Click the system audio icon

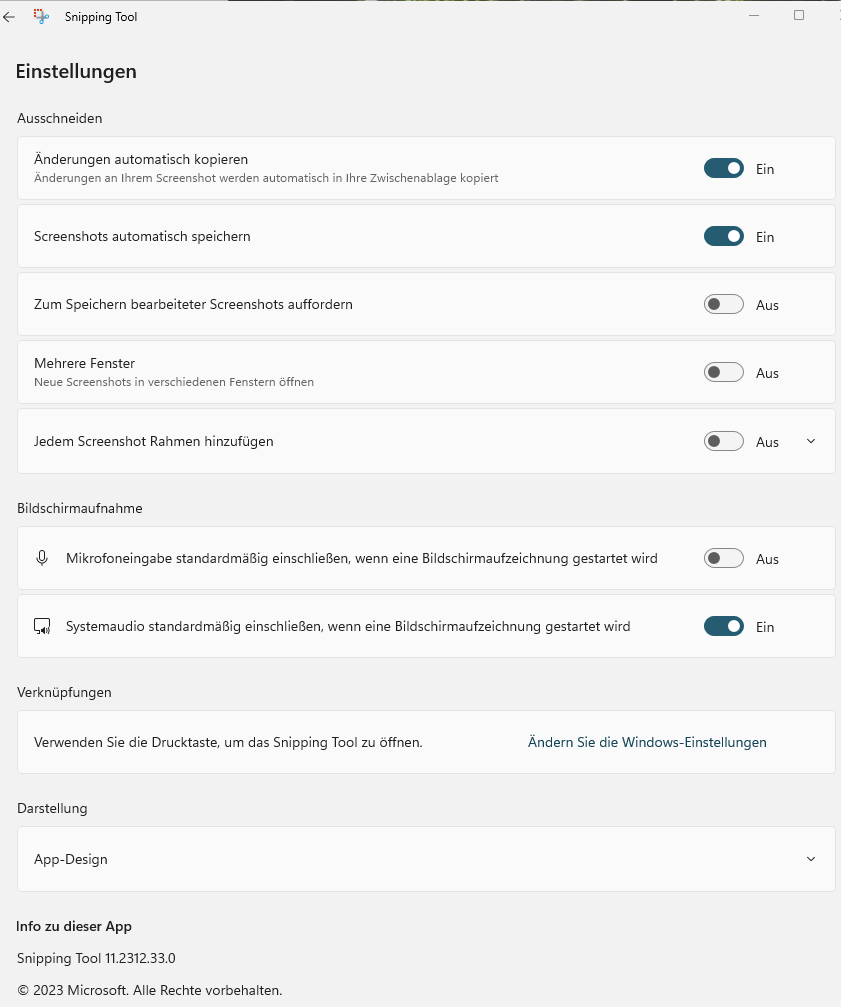(42, 627)
